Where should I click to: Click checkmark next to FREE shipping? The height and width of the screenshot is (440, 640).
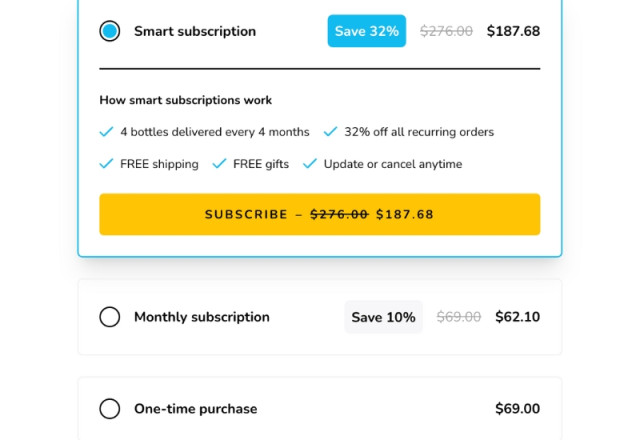tap(106, 164)
